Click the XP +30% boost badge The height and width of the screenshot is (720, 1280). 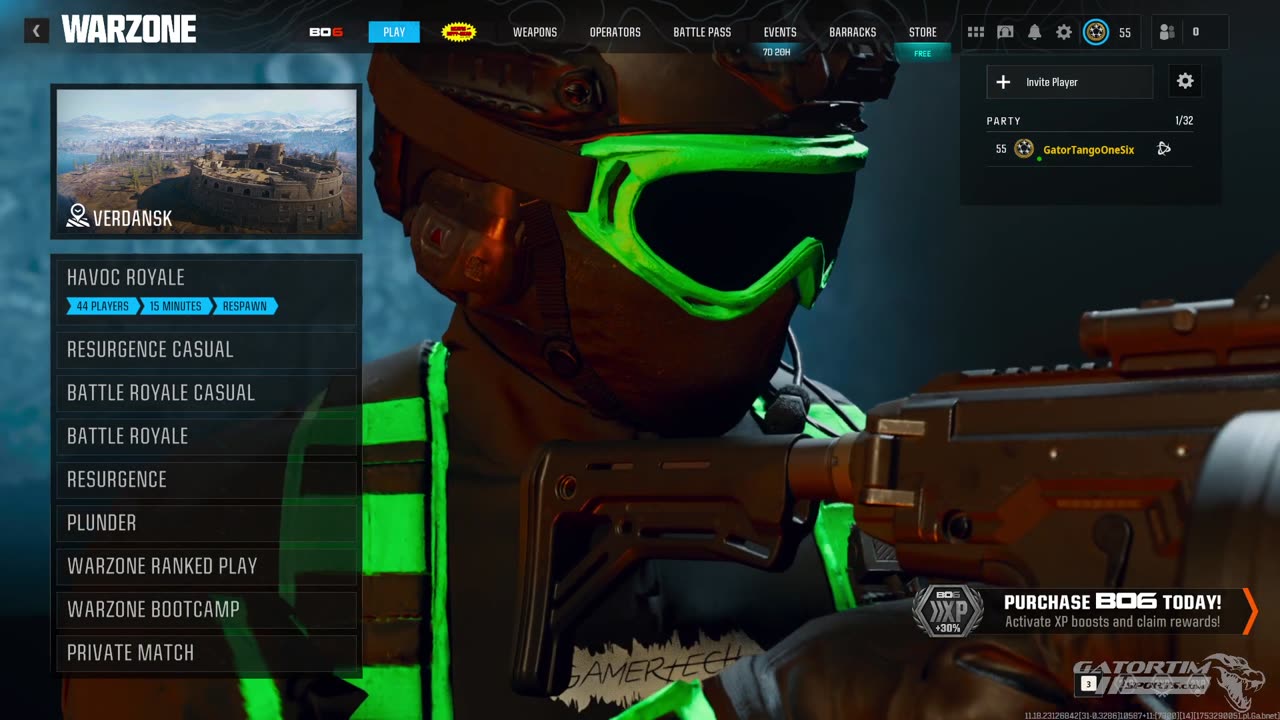pos(948,611)
